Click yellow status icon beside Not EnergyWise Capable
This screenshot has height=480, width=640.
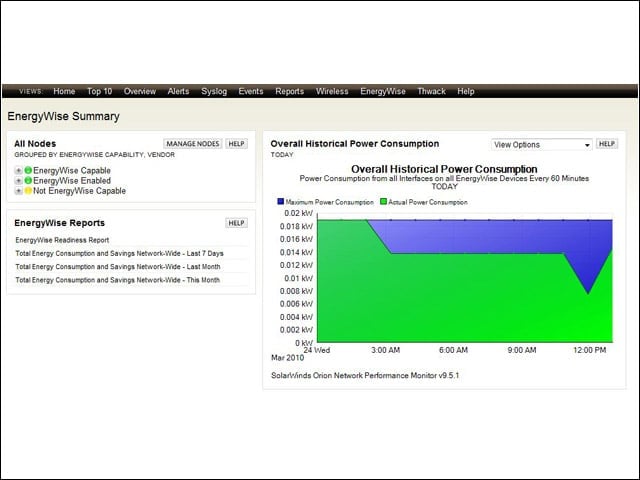click(x=28, y=191)
